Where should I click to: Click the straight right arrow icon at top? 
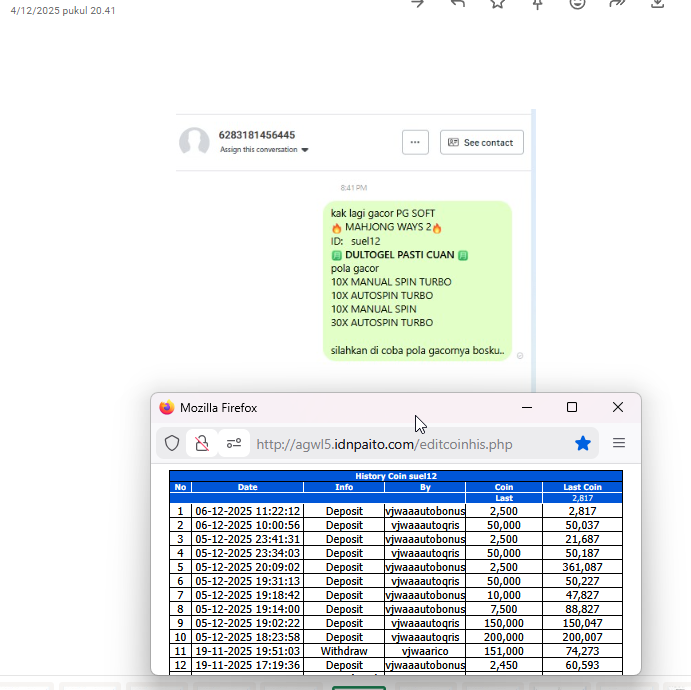[x=418, y=4]
